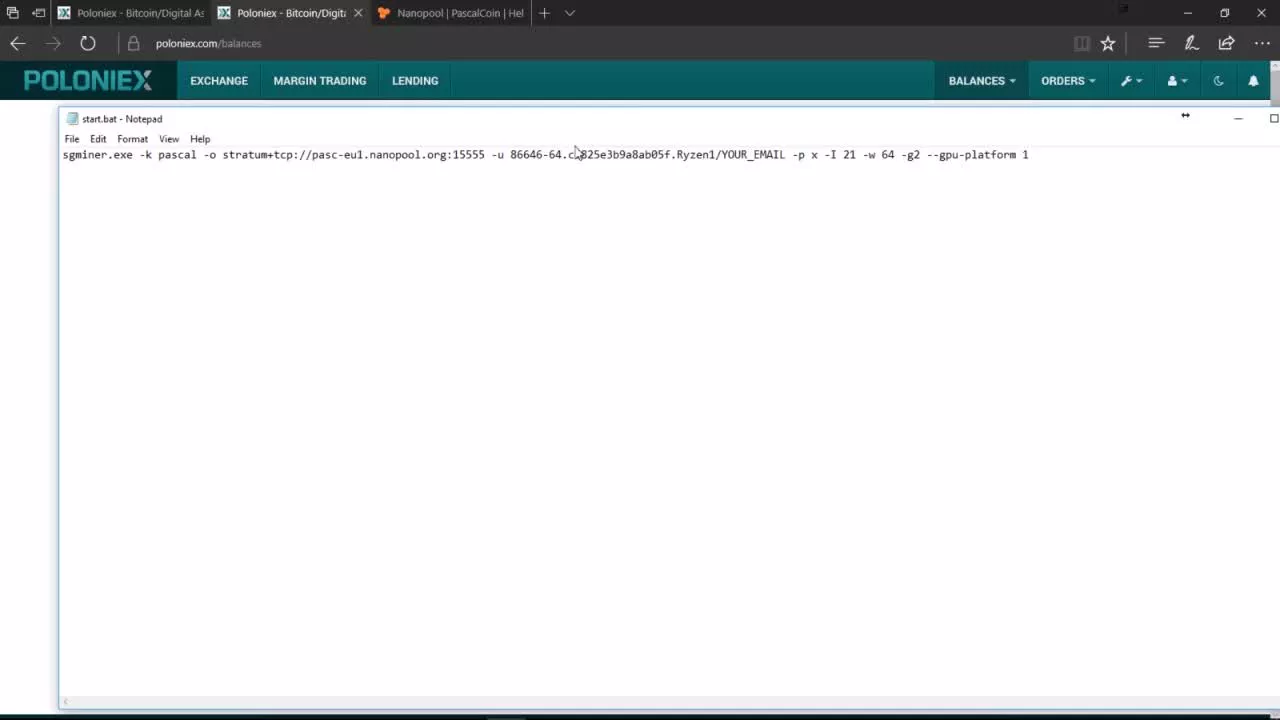This screenshot has width=1280, height=720.
Task: Minimize the Edge browser window
Action: 1187,13
